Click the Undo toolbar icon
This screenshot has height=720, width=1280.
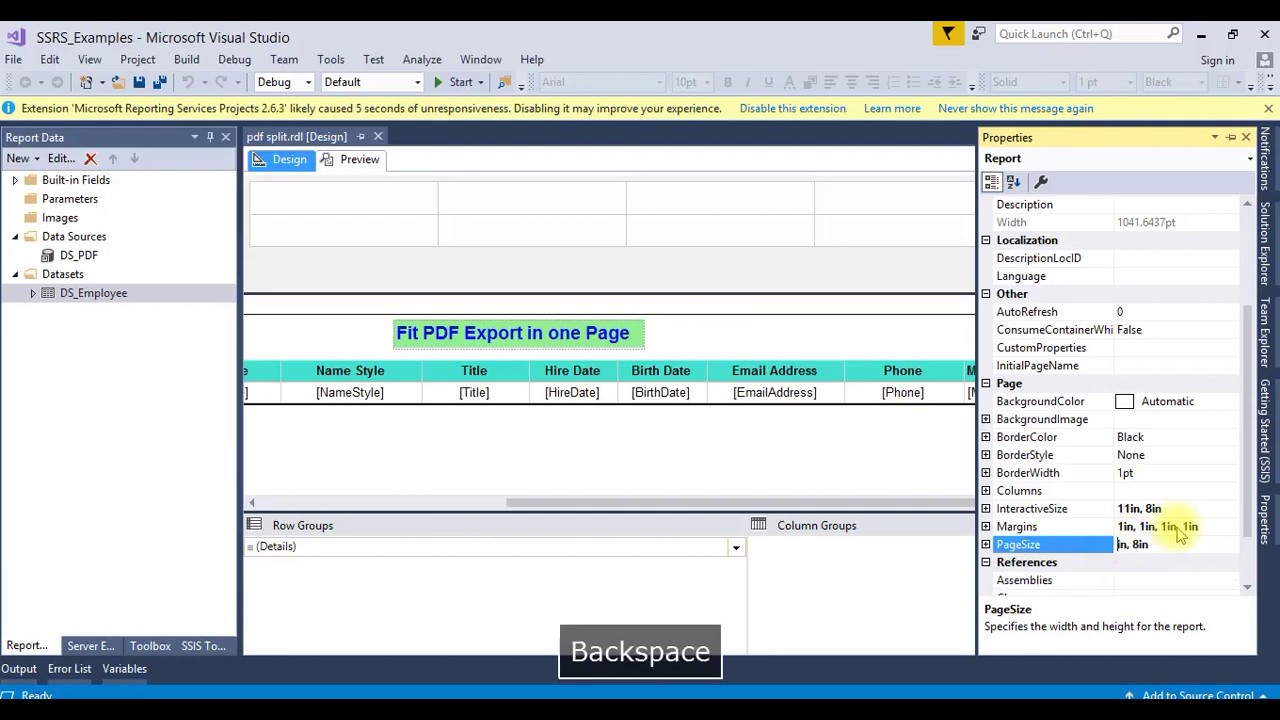click(187, 82)
